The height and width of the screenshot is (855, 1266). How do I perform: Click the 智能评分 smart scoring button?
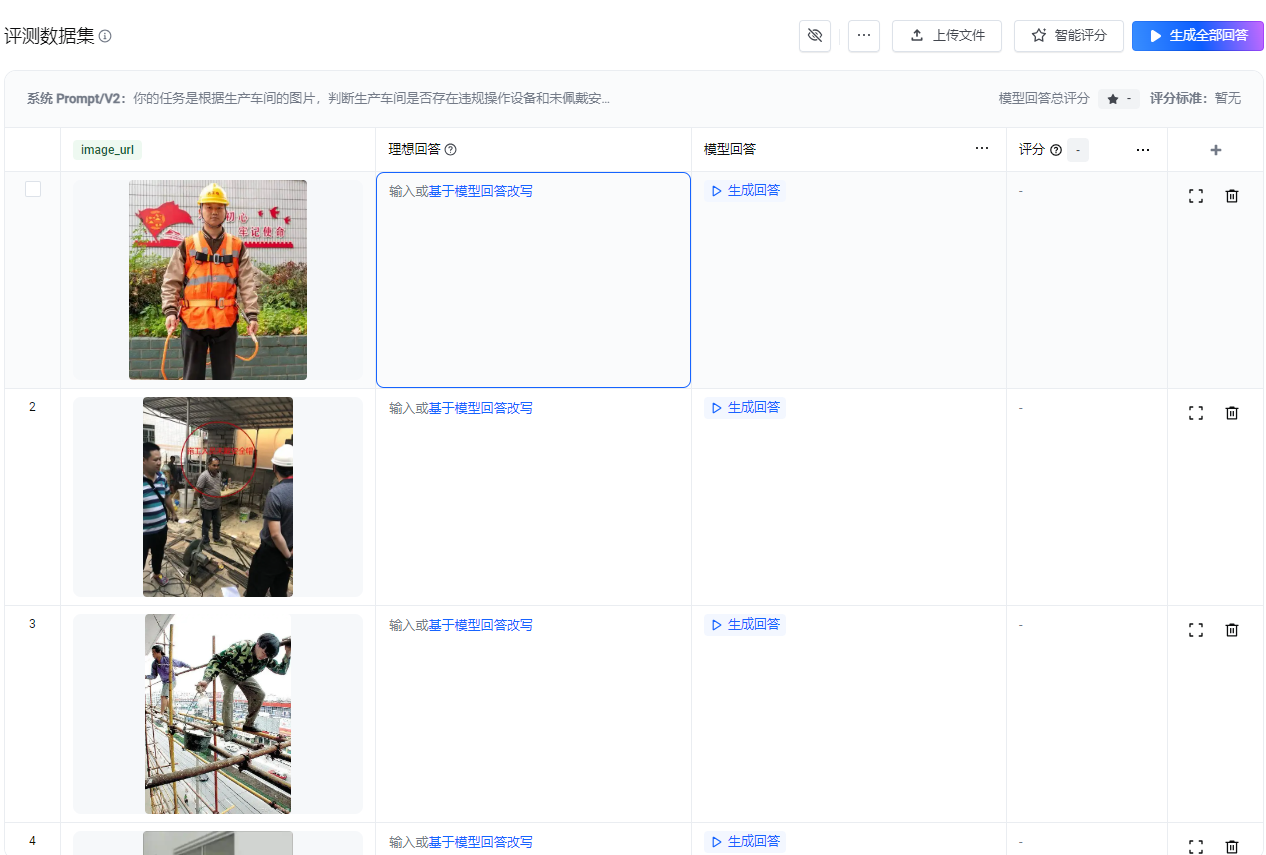(x=1069, y=36)
